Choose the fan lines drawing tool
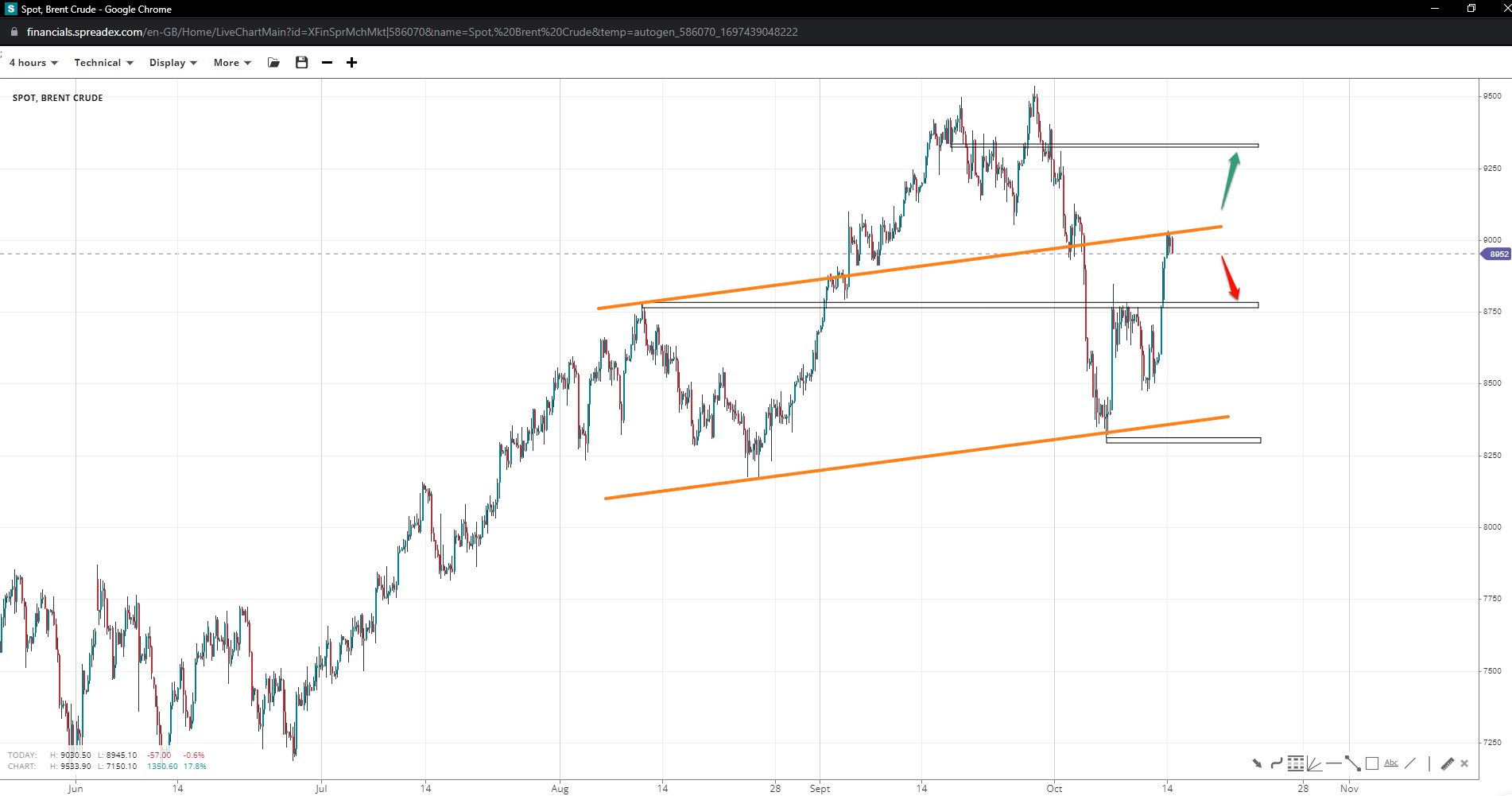This screenshot has width=1512, height=796. pos(1315,763)
